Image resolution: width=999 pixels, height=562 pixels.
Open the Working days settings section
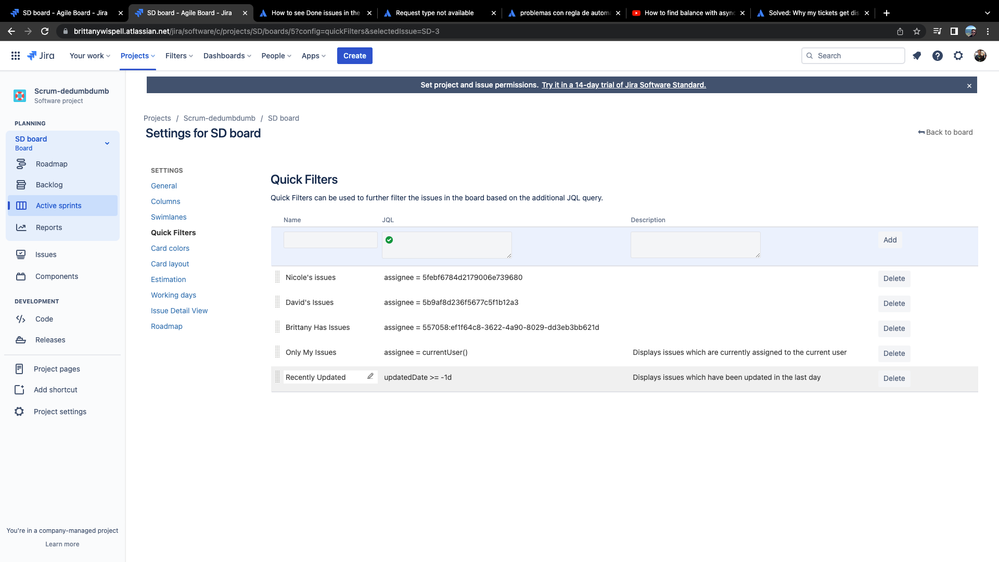(173, 295)
